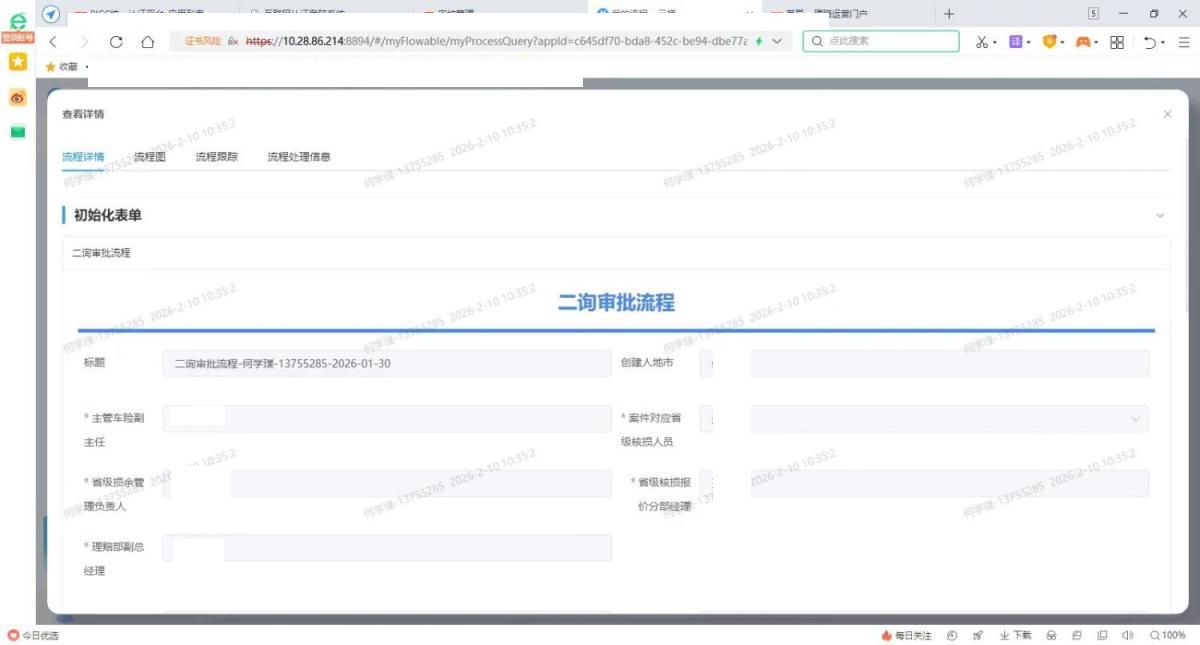This screenshot has width=1200, height=645.
Task: Toggle the sound mute speaker icon
Action: click(x=1128, y=635)
